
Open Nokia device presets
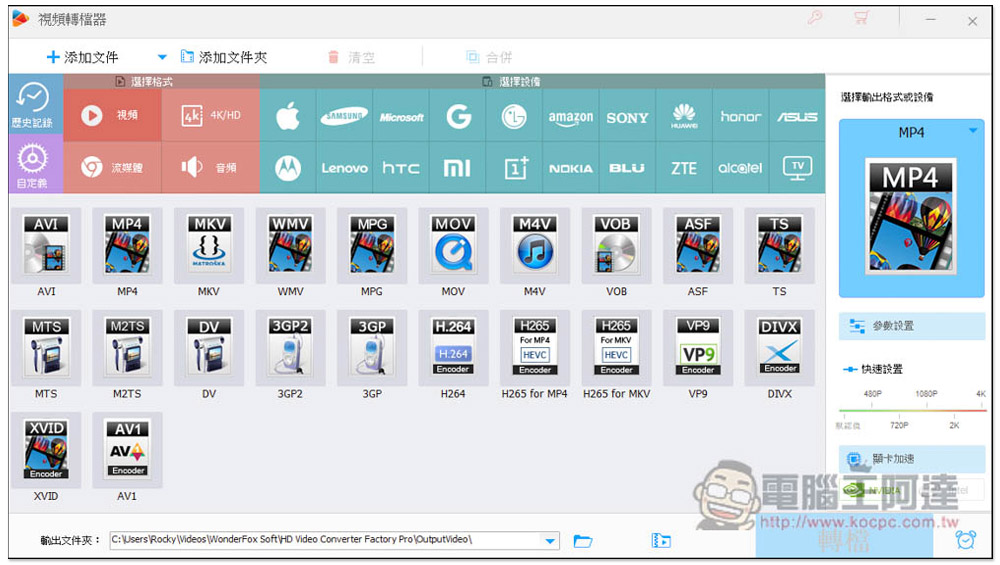pos(571,168)
